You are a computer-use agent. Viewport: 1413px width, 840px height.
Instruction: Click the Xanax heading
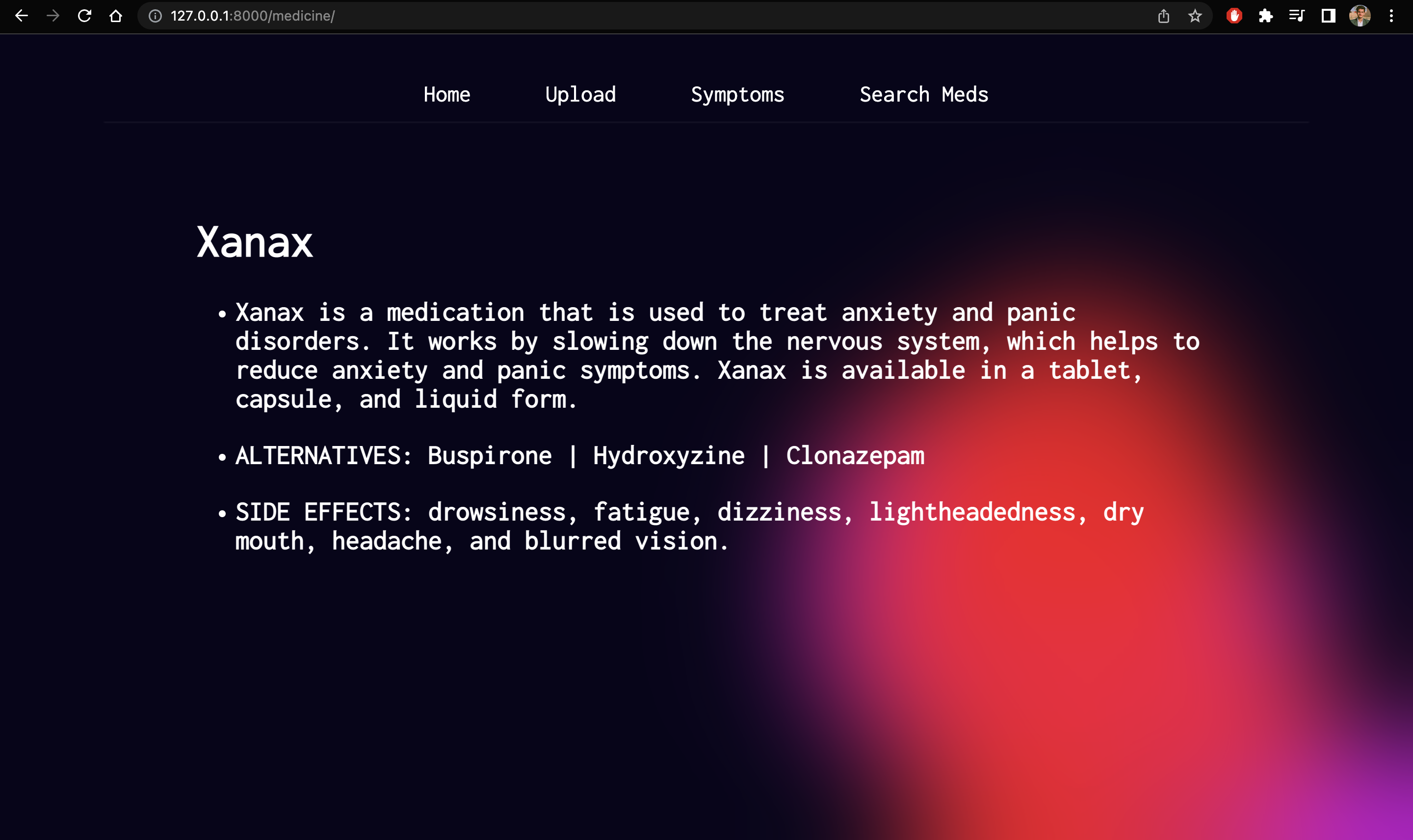coord(255,242)
